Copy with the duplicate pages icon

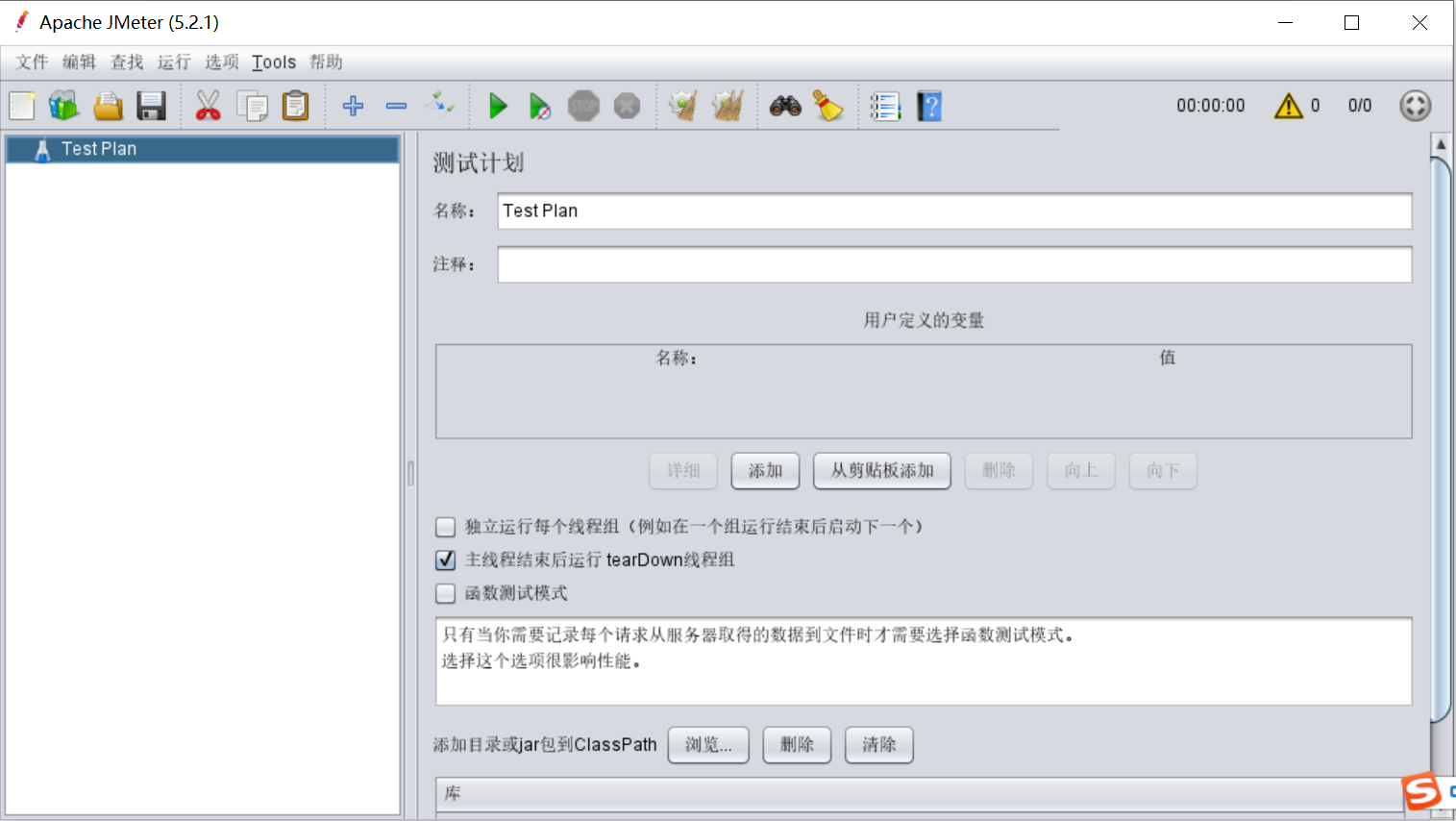tap(252, 106)
